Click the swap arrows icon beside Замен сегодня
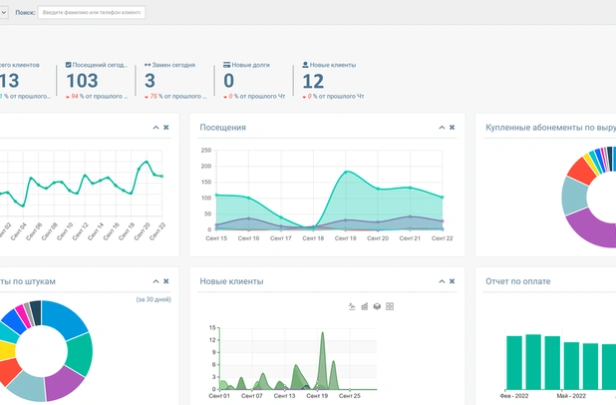Image resolution: width=616 pixels, height=405 pixels. [x=148, y=64]
